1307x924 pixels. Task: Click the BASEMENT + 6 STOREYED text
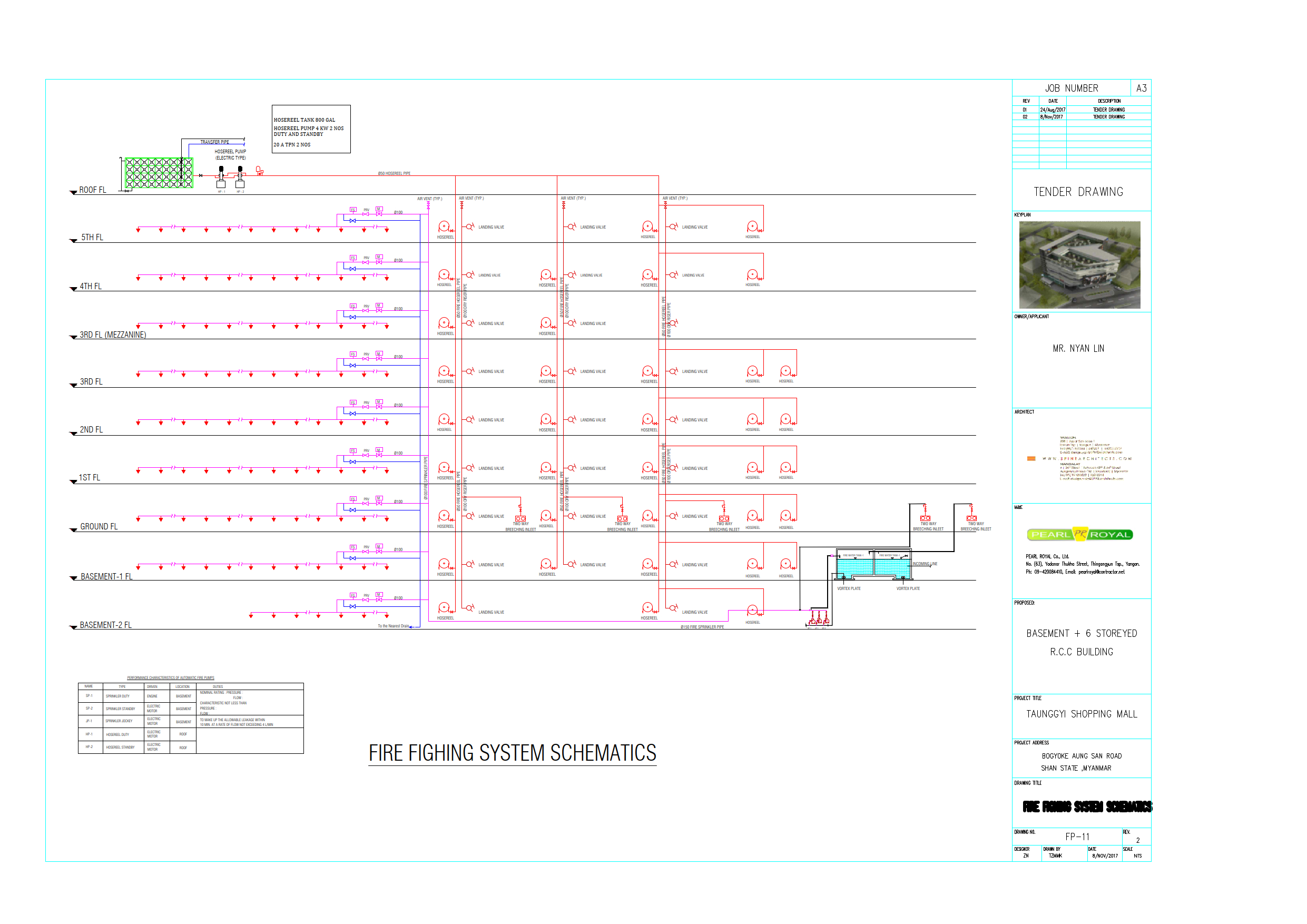coord(1082,634)
